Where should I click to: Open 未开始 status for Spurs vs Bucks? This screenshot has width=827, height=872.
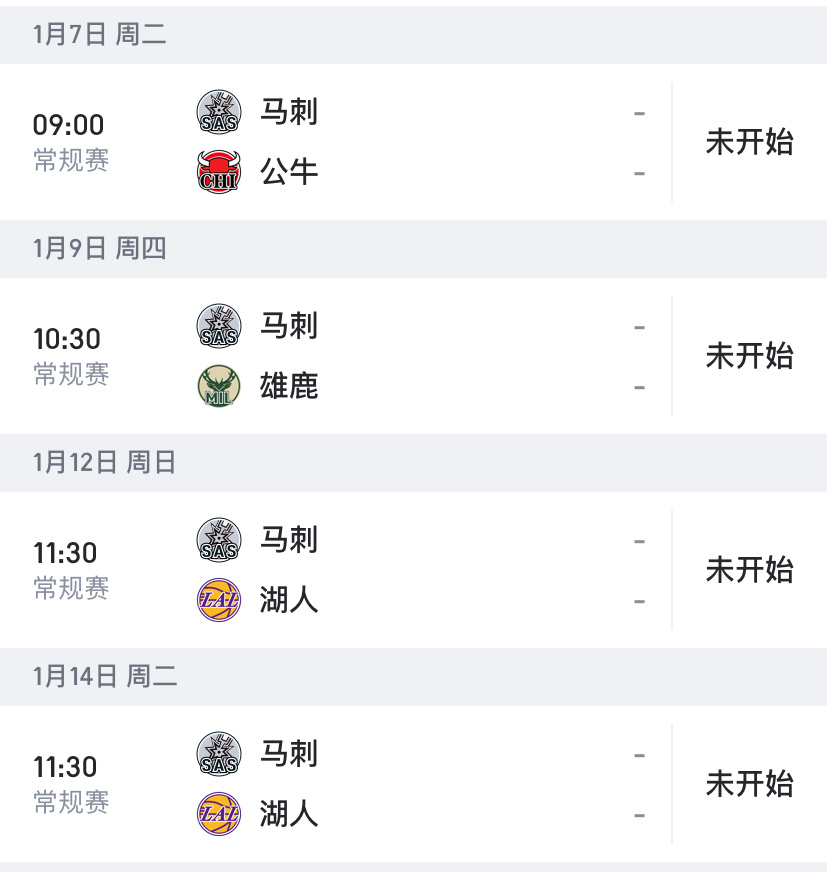pos(749,356)
